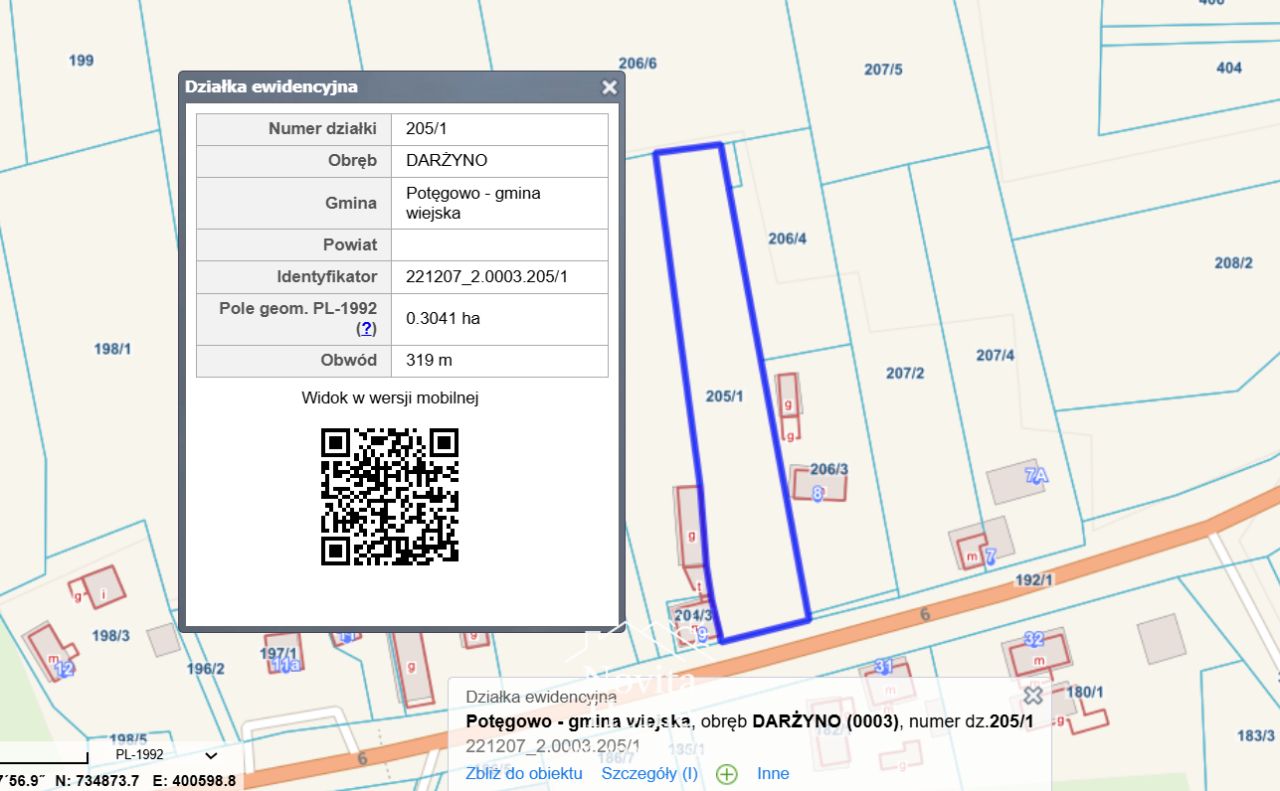Click parcel label 198/1 on map

tap(112, 349)
